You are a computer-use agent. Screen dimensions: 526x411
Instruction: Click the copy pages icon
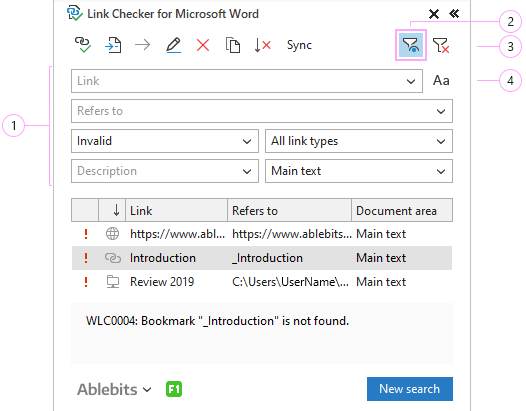[233, 45]
